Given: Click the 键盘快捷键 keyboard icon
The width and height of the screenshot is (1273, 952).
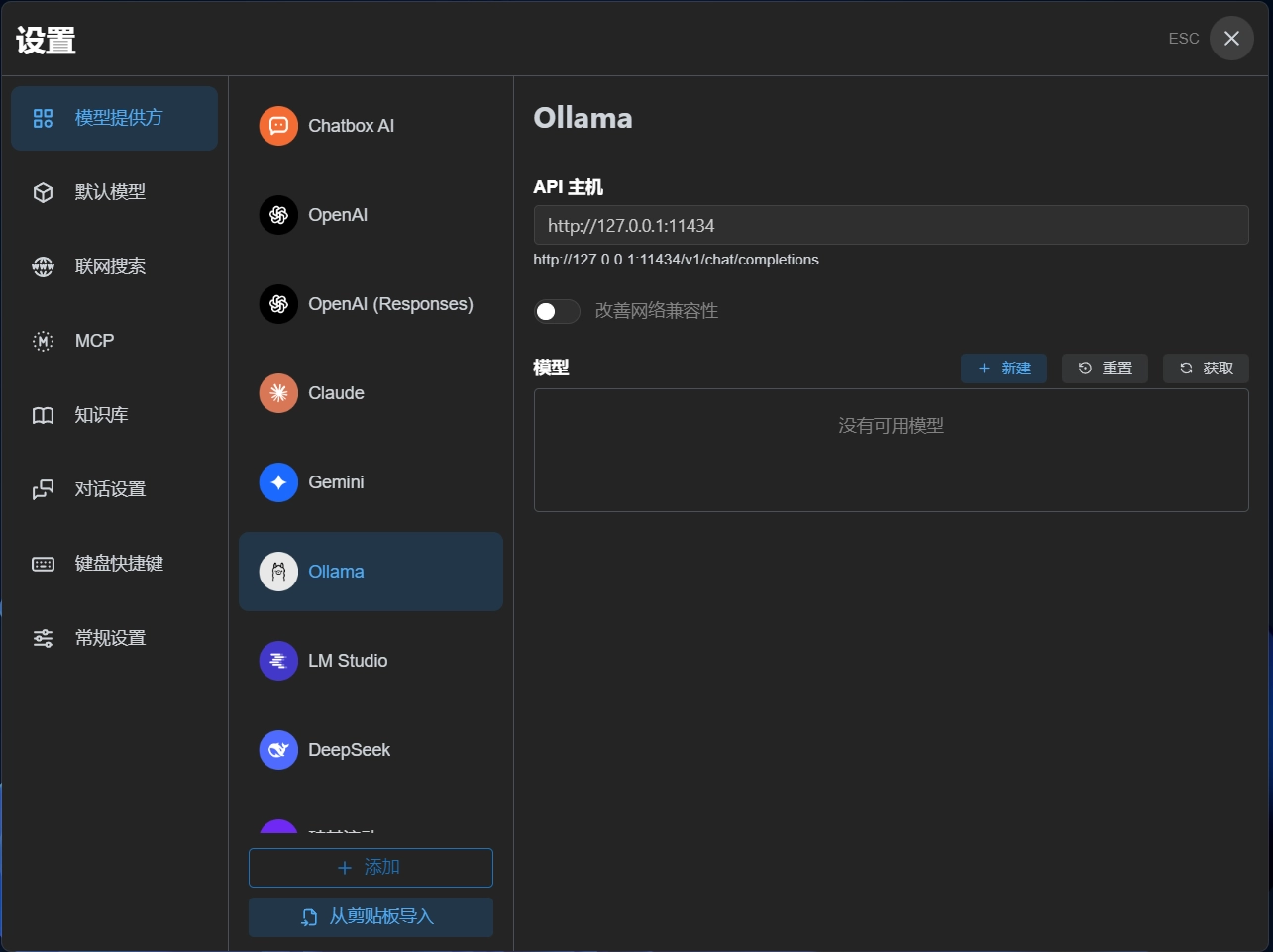Looking at the screenshot, I should pos(43,564).
